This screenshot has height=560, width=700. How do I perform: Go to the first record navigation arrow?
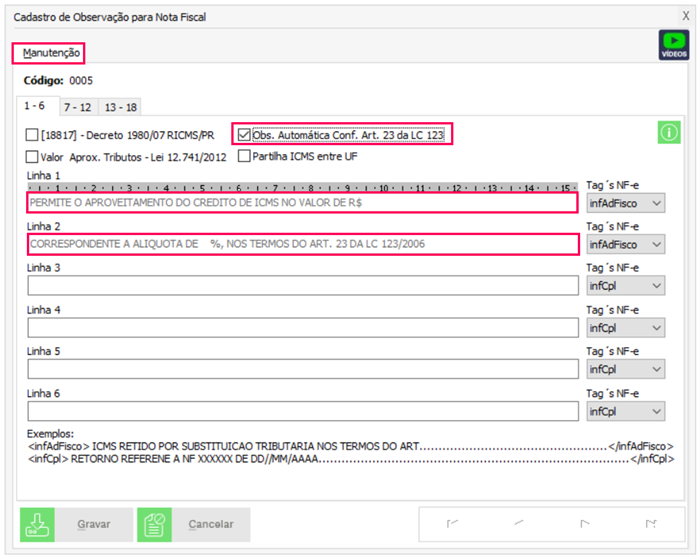[453, 523]
